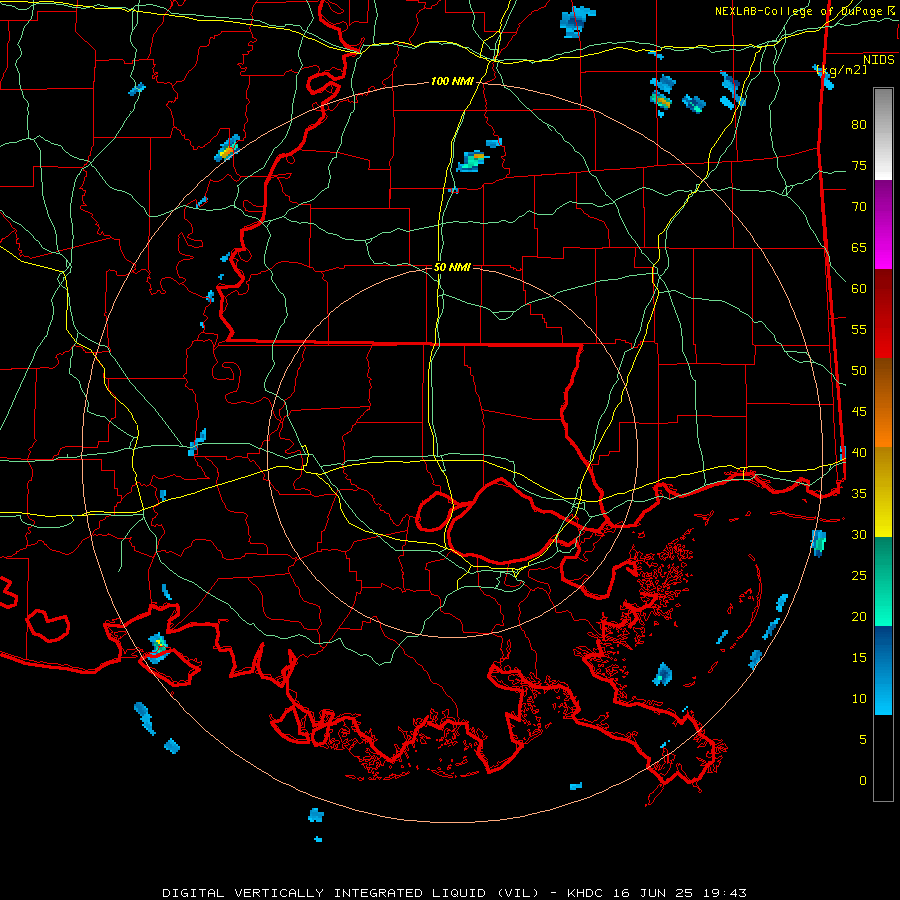Click the 10 value on the color scale
The image size is (900, 900).
[x=859, y=699]
